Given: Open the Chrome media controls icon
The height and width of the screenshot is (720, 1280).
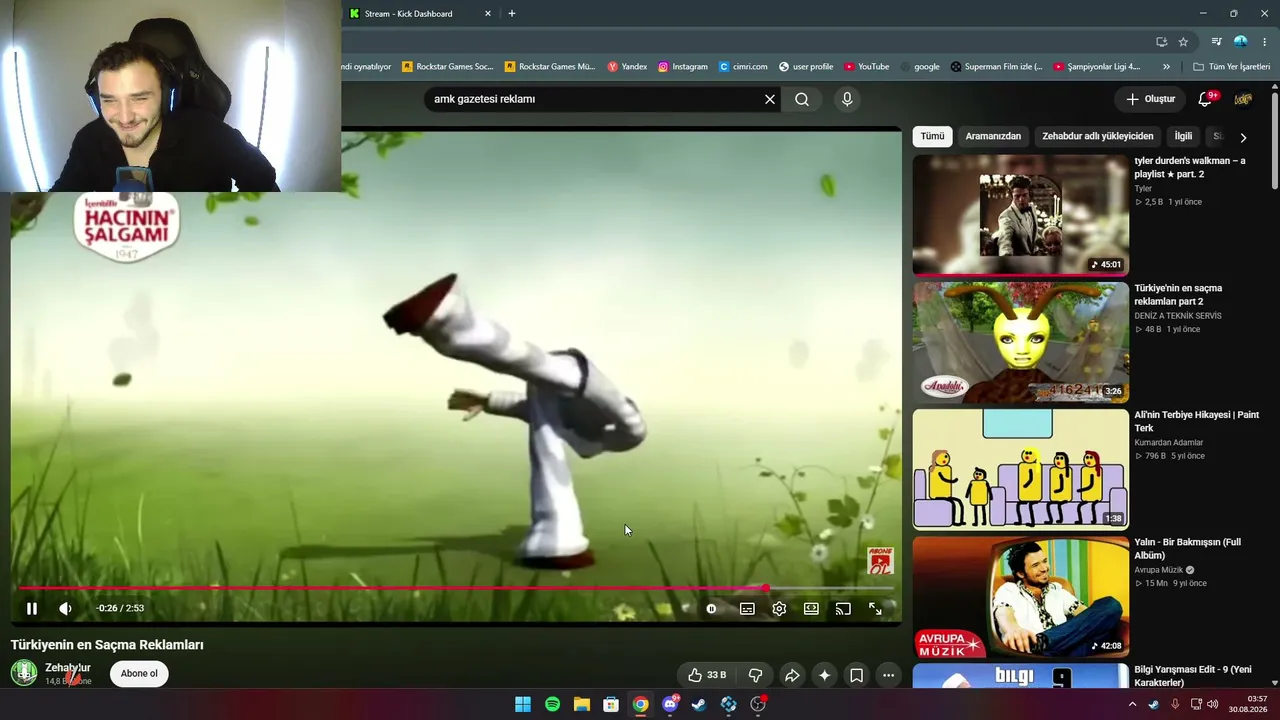Looking at the screenshot, I should click(1216, 42).
